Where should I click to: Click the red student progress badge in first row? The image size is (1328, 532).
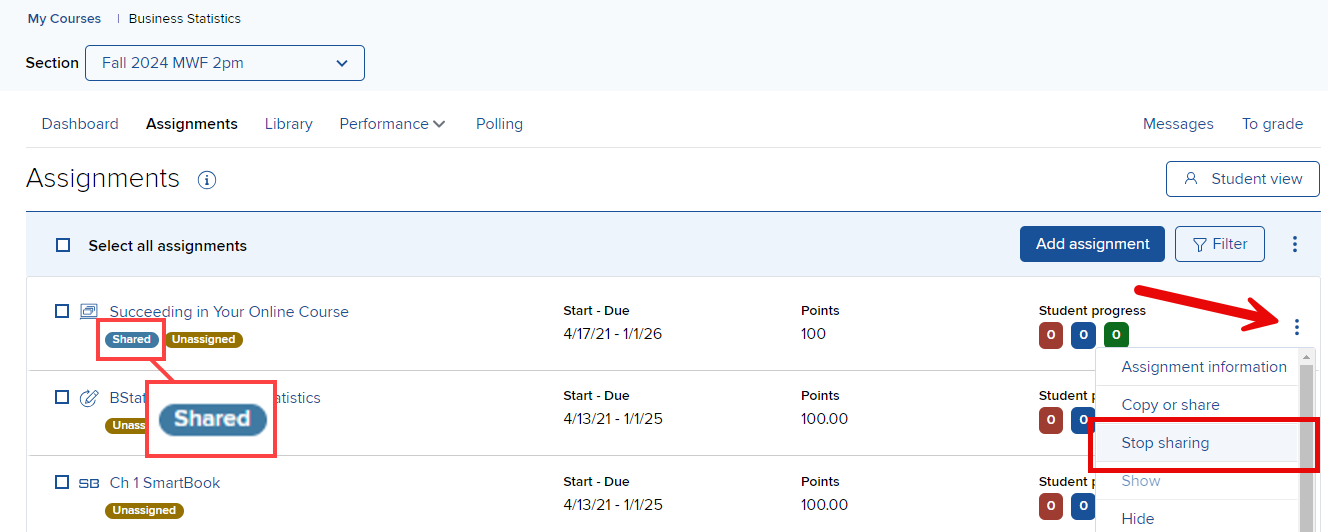(1051, 335)
